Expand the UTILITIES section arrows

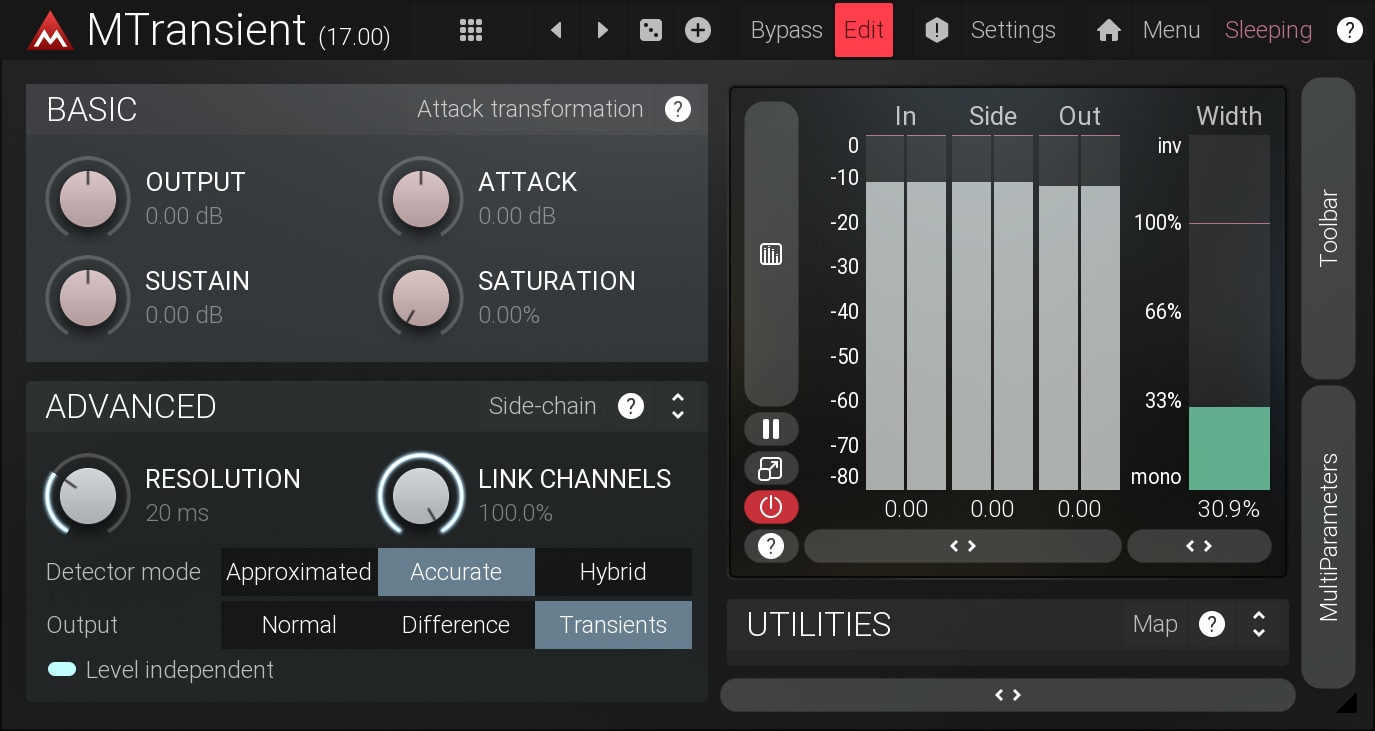coord(1259,624)
